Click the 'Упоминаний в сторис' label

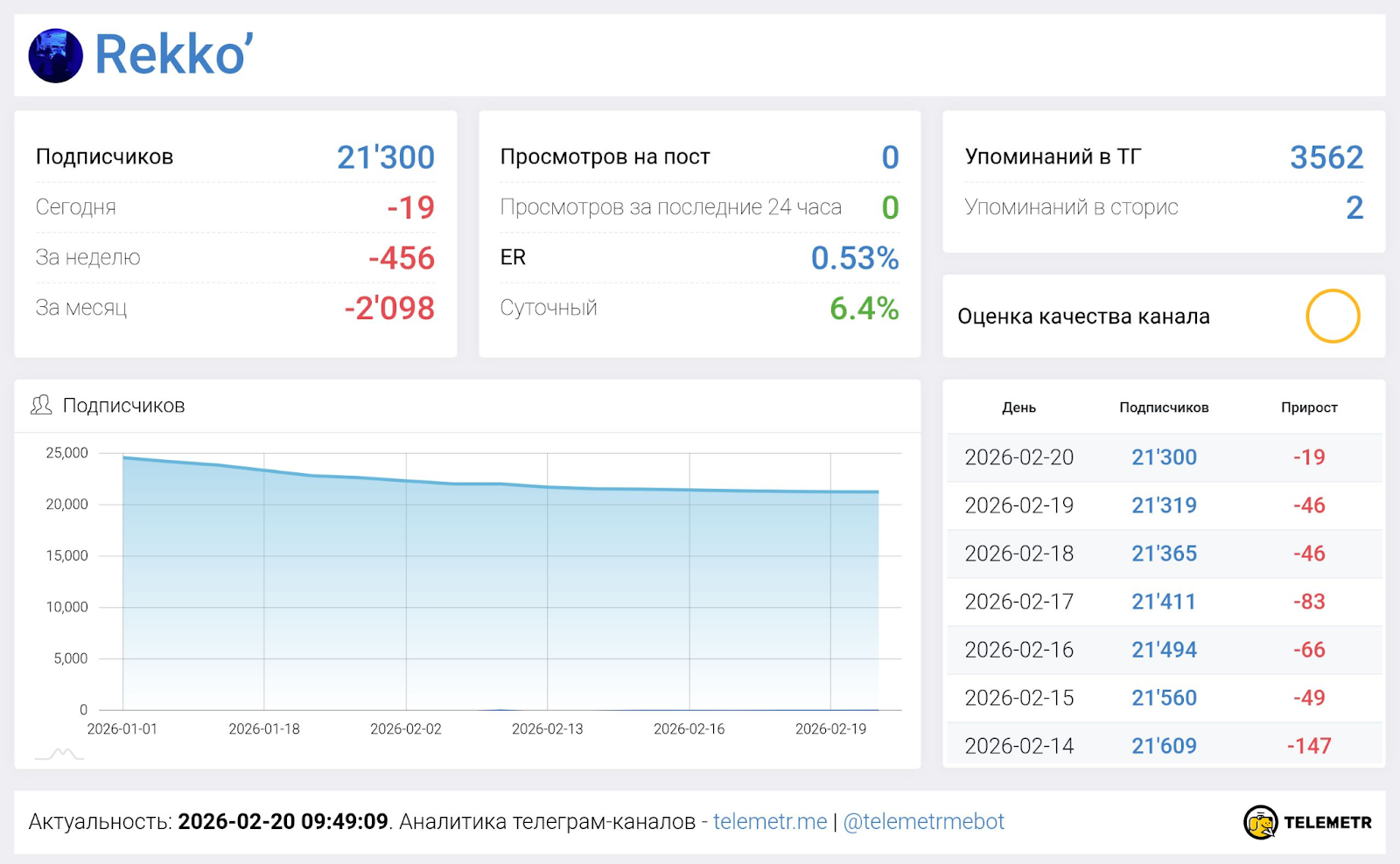tap(1071, 207)
